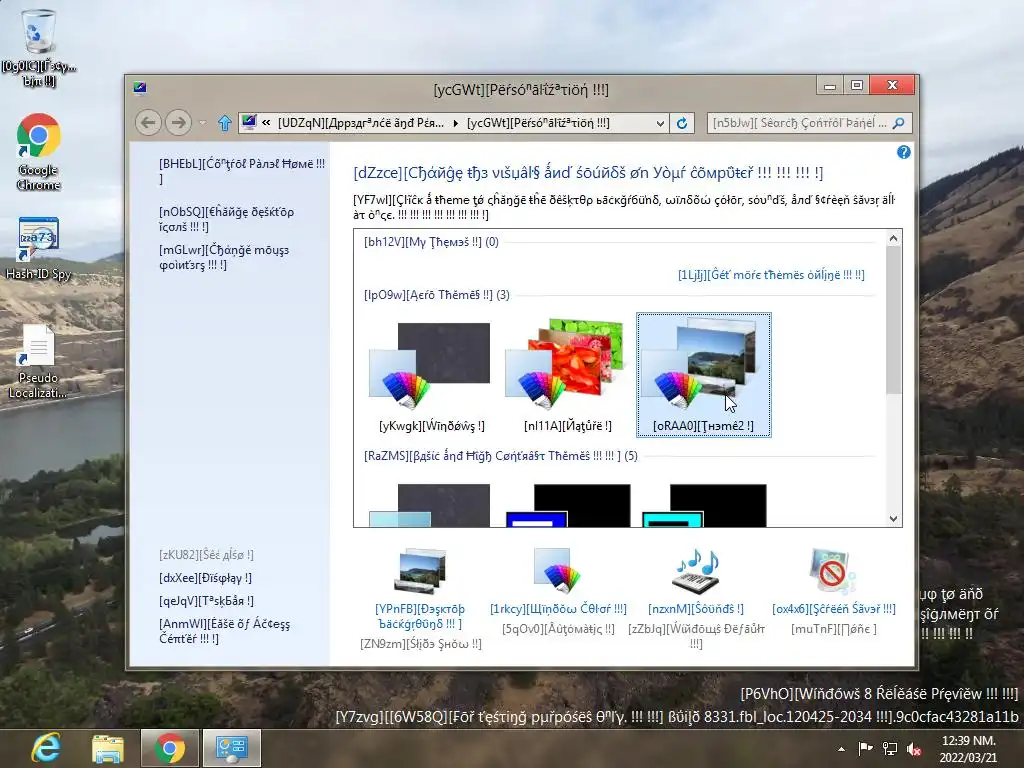
Task: Click the Screen Saver text link
Action: click(x=833, y=609)
